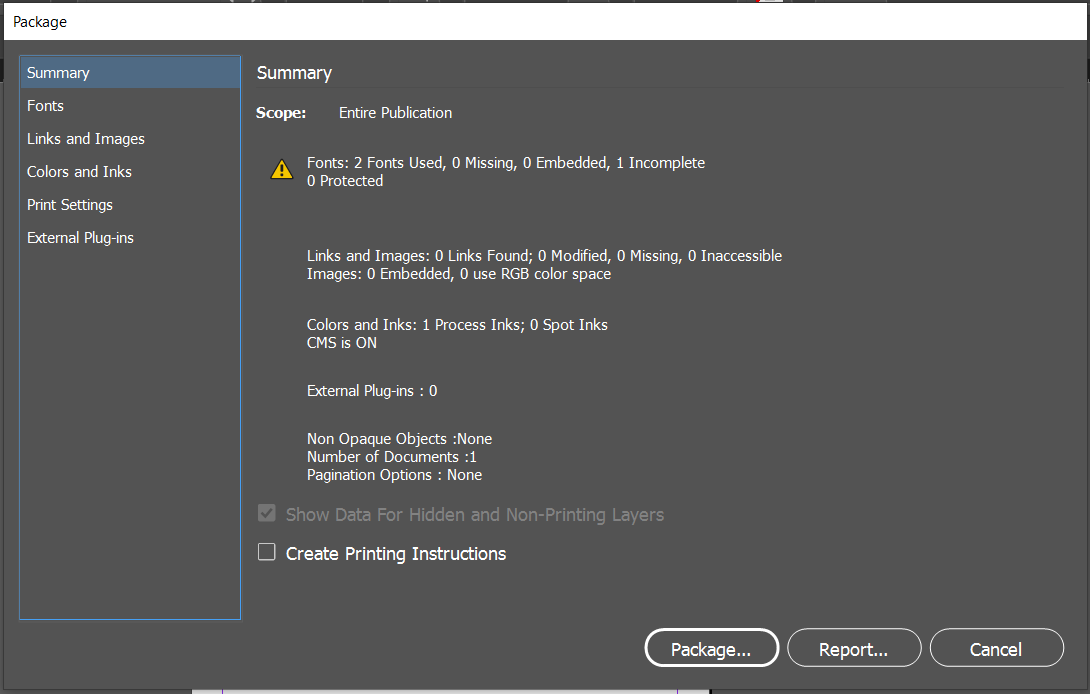Click 'External Plug-ins : 0' text
1090x694 pixels.
point(372,391)
